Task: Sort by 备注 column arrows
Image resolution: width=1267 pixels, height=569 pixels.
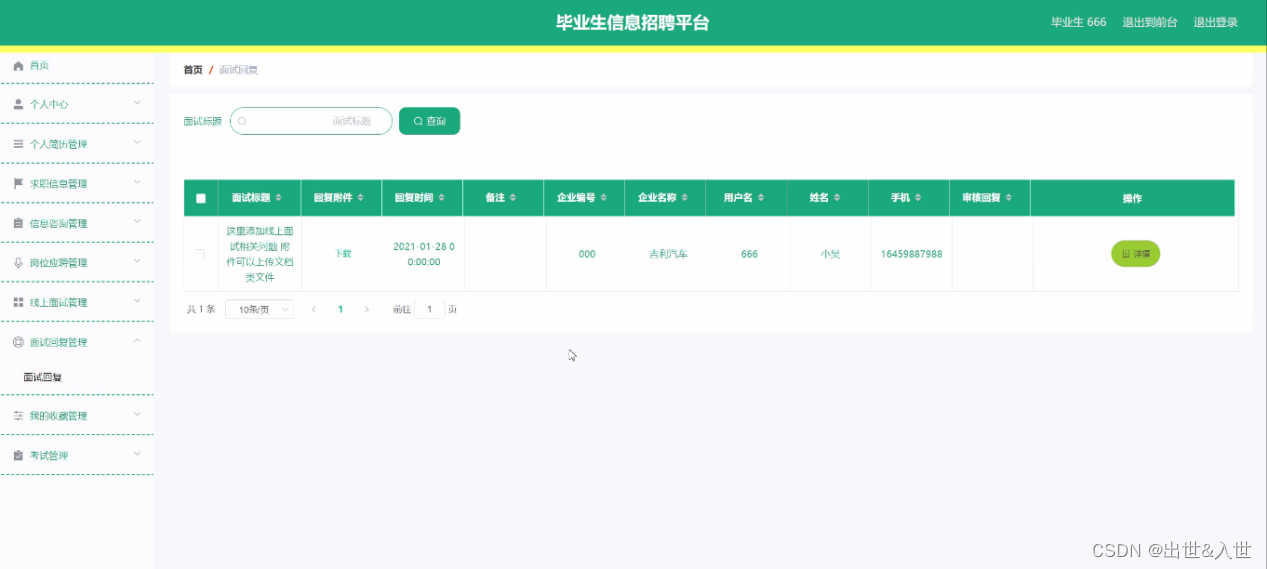Action: coord(513,198)
